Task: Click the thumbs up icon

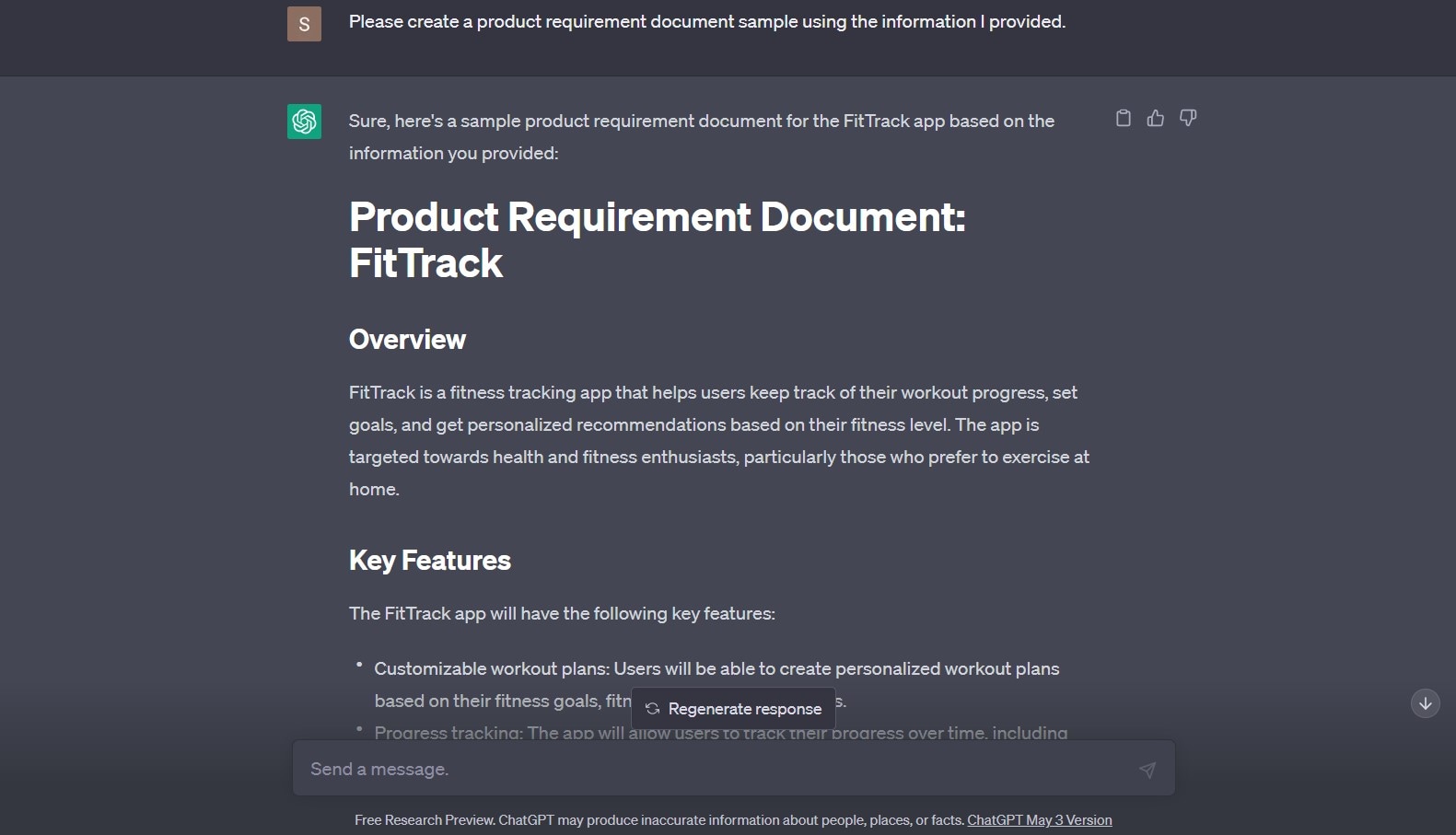Action: [1155, 118]
